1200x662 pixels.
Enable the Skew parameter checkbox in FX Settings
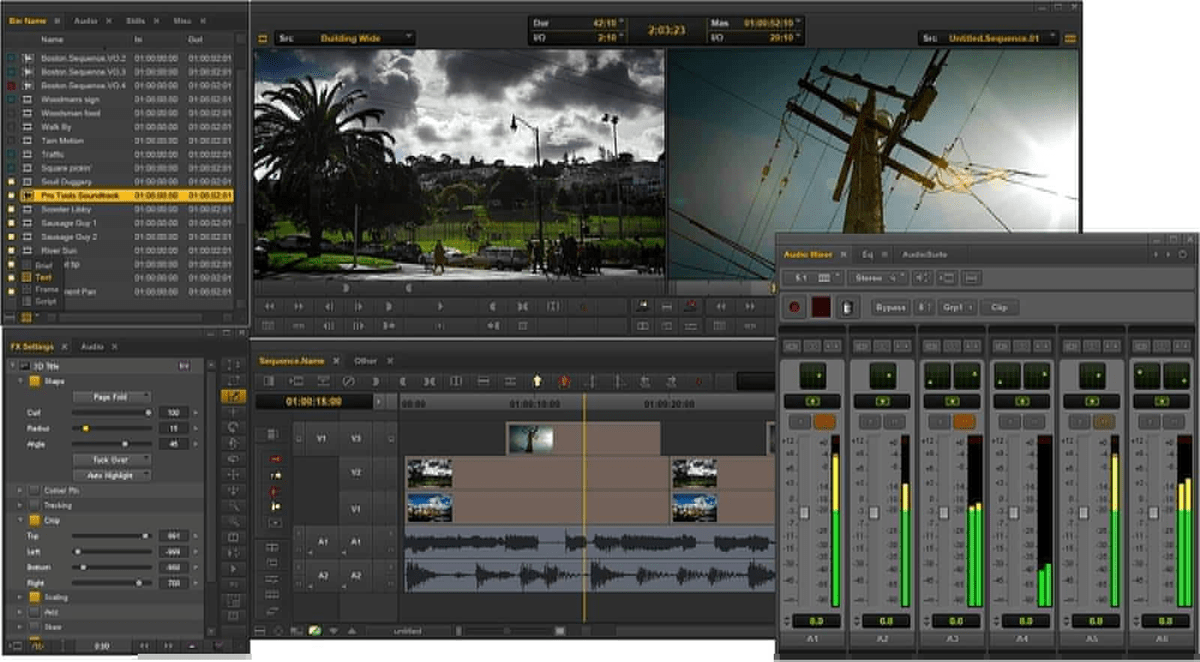34,625
